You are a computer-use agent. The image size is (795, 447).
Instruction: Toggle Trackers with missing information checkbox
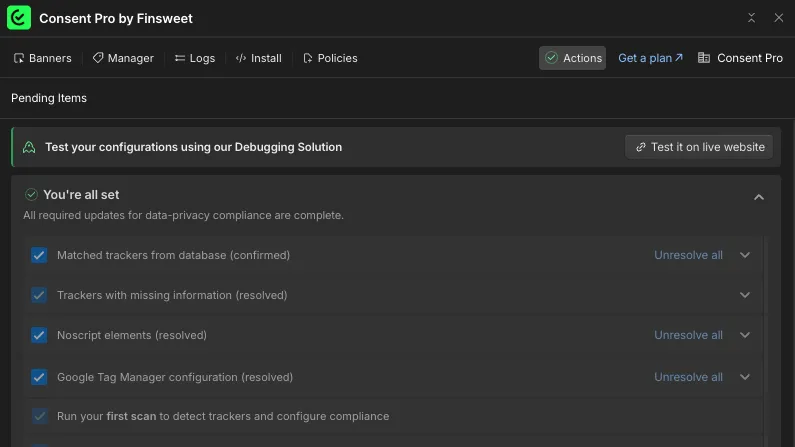tap(39, 295)
